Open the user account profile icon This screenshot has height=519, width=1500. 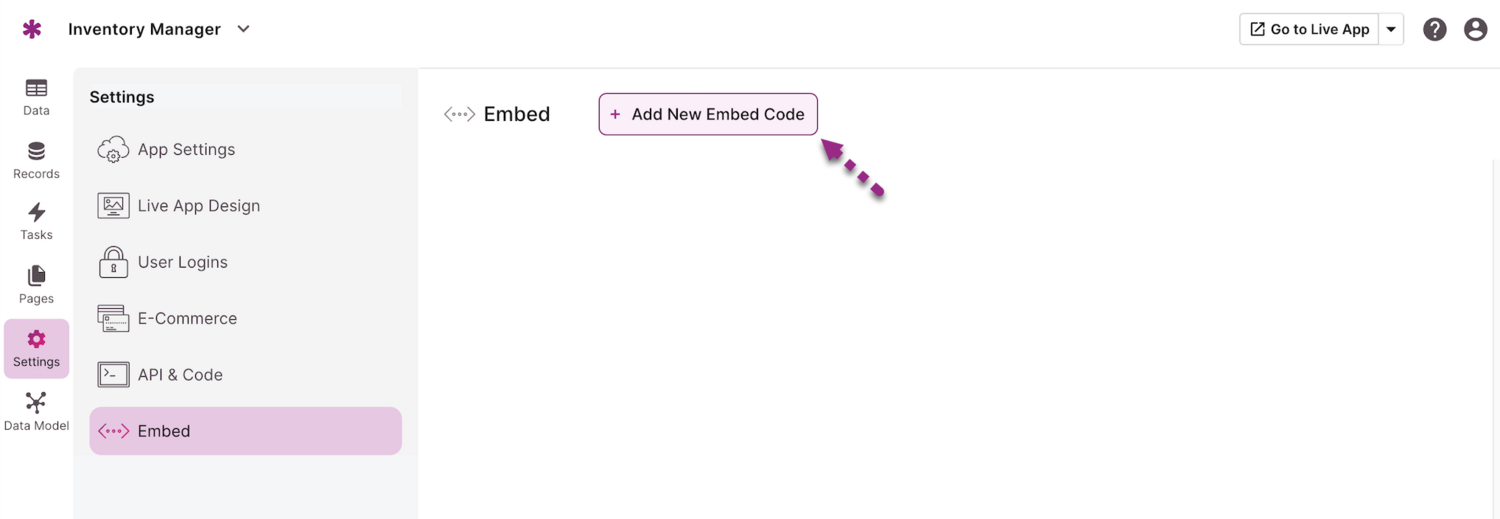pos(1475,30)
